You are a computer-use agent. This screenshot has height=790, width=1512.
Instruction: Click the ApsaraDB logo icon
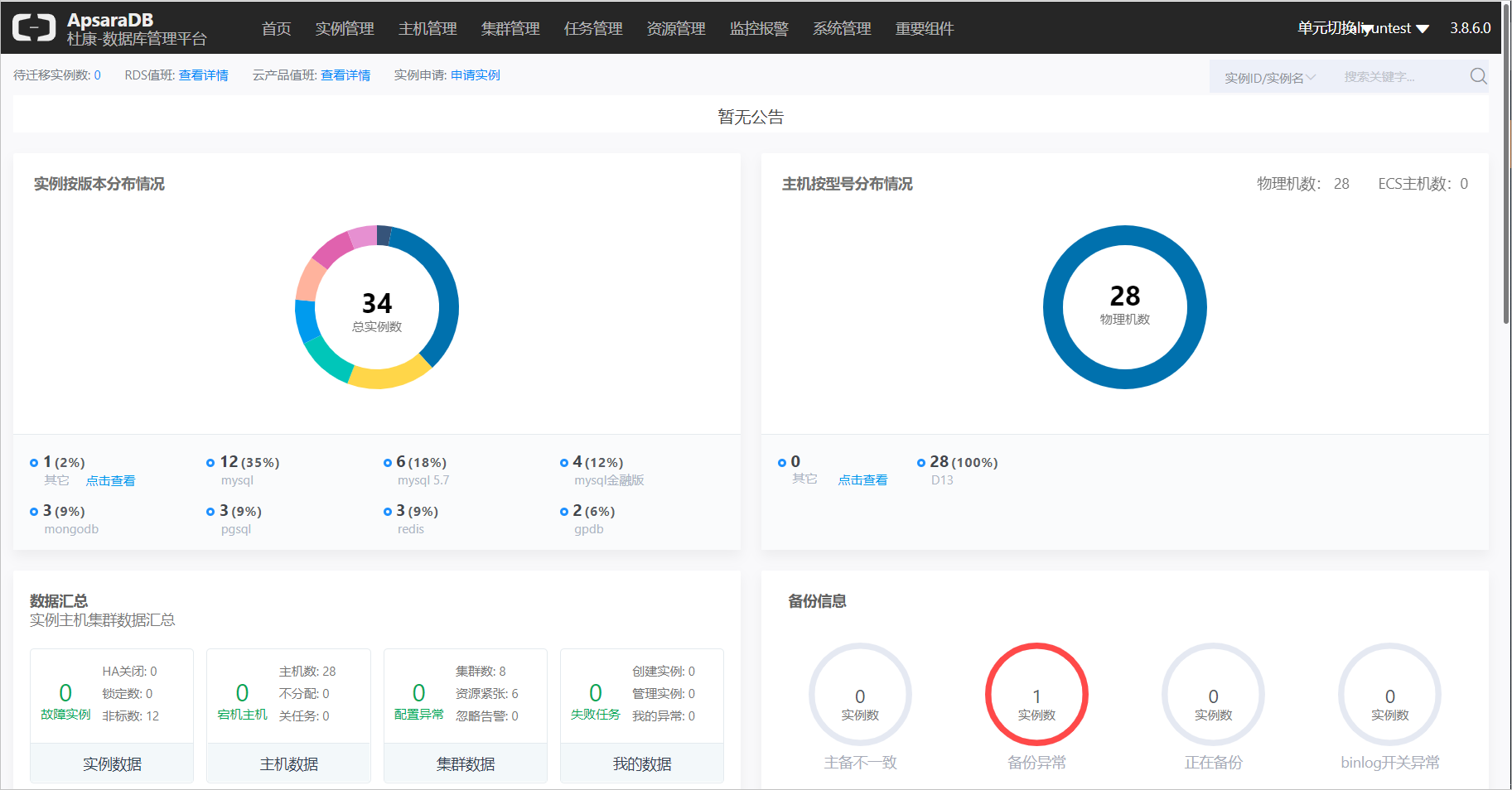tap(34, 27)
